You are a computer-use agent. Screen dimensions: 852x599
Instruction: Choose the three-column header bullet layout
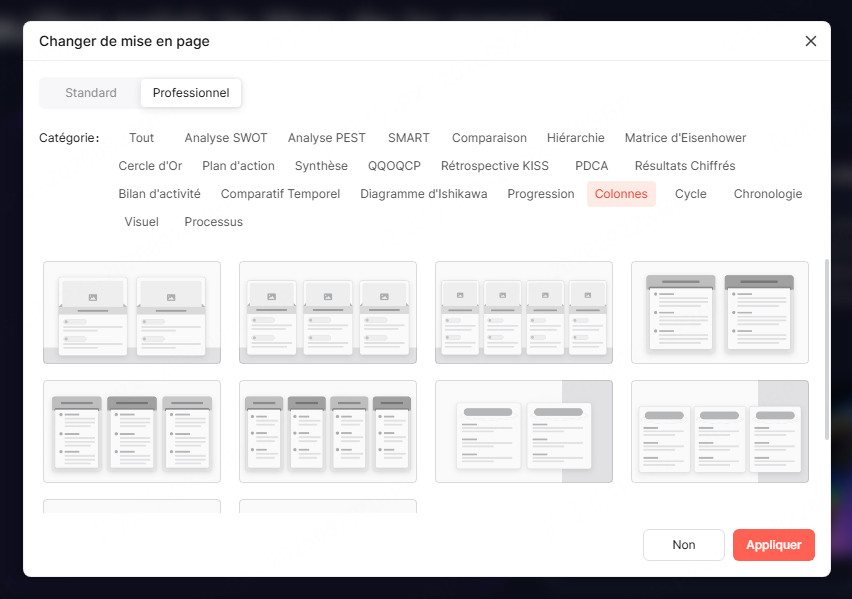(x=132, y=432)
